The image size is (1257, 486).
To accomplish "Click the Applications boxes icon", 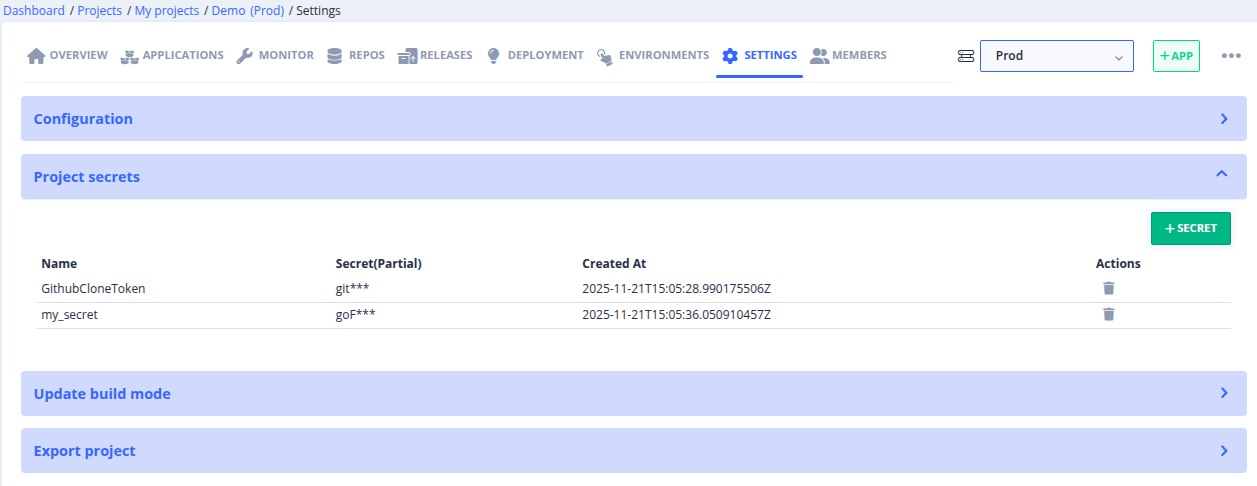I will tap(129, 56).
